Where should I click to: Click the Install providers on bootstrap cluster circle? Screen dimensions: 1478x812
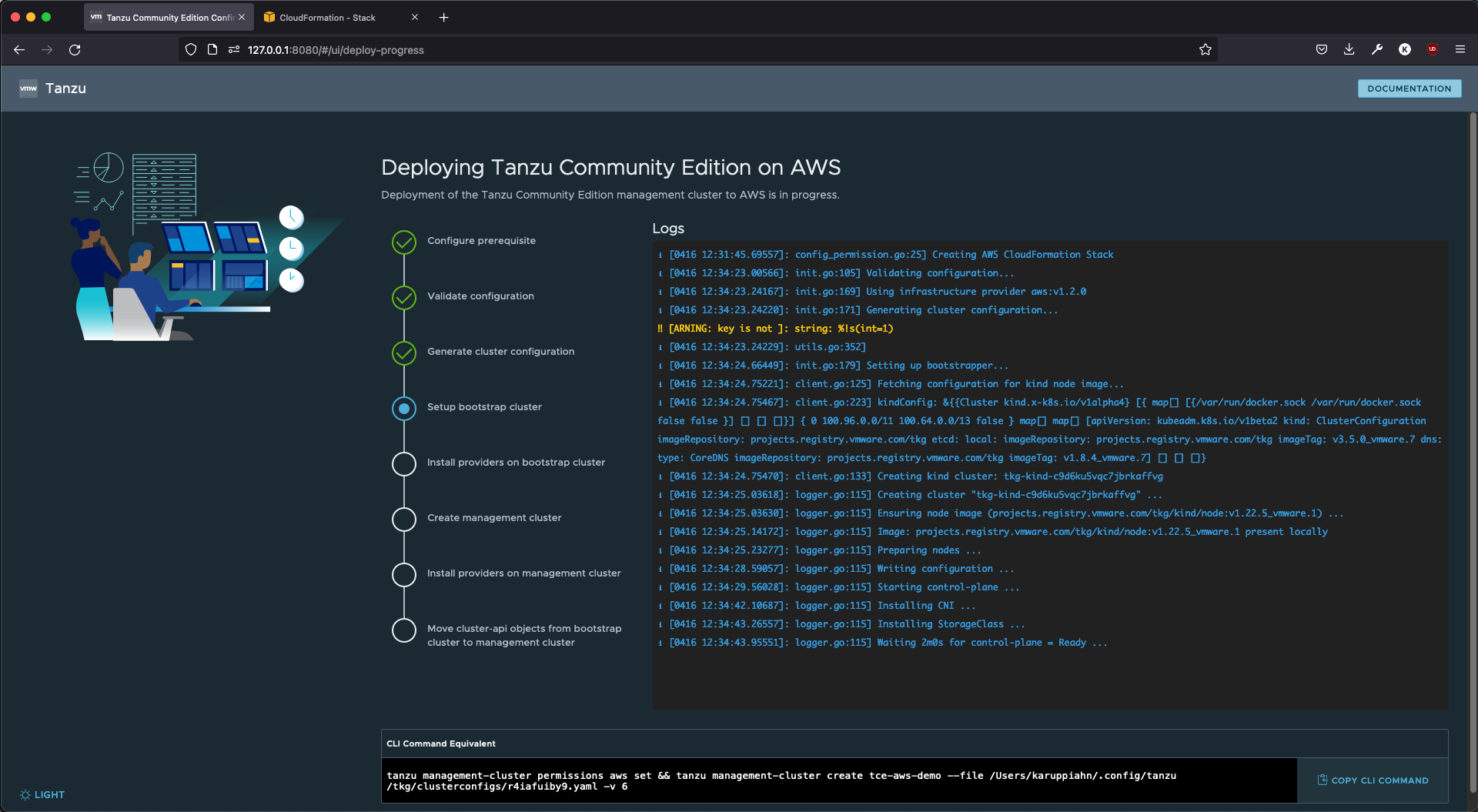(404, 464)
